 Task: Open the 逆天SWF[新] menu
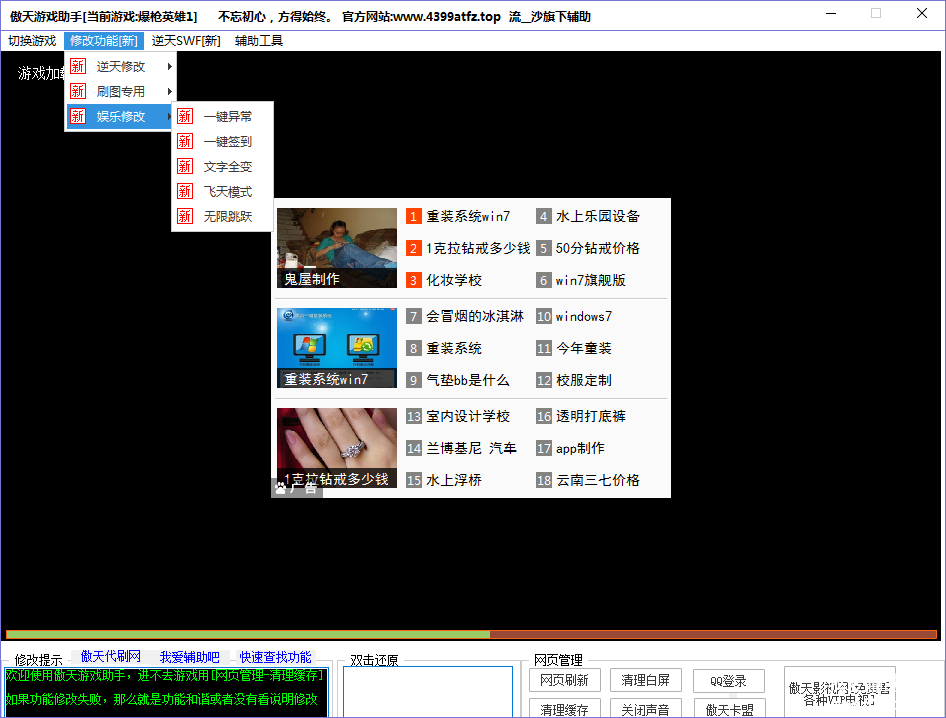point(186,41)
